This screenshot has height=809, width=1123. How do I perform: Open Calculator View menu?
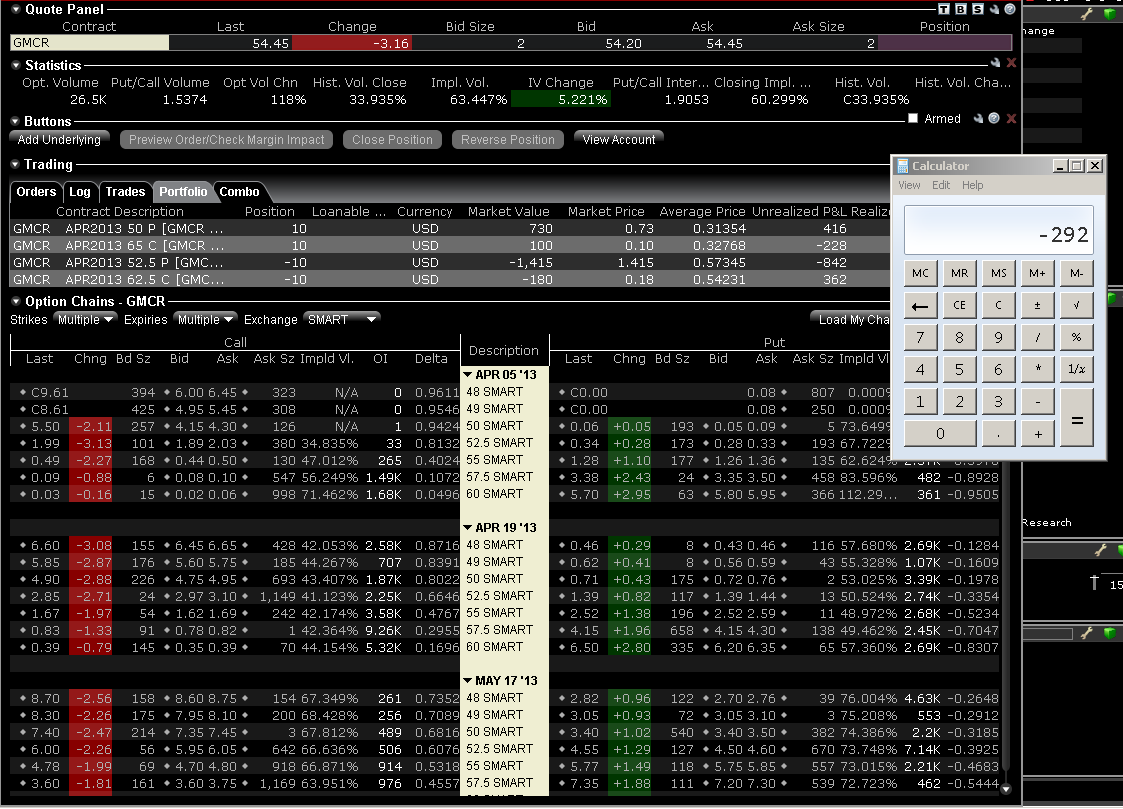pyautogui.click(x=909, y=185)
